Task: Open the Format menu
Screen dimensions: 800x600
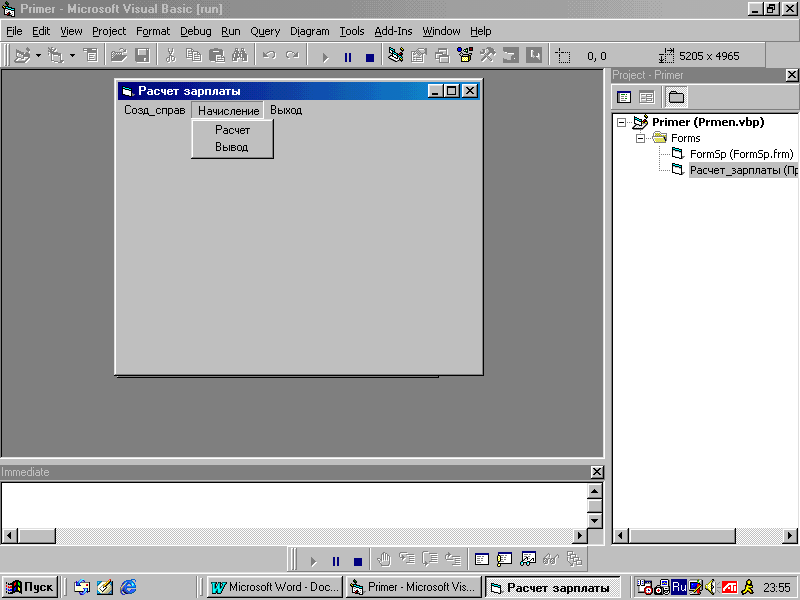Action: click(153, 32)
